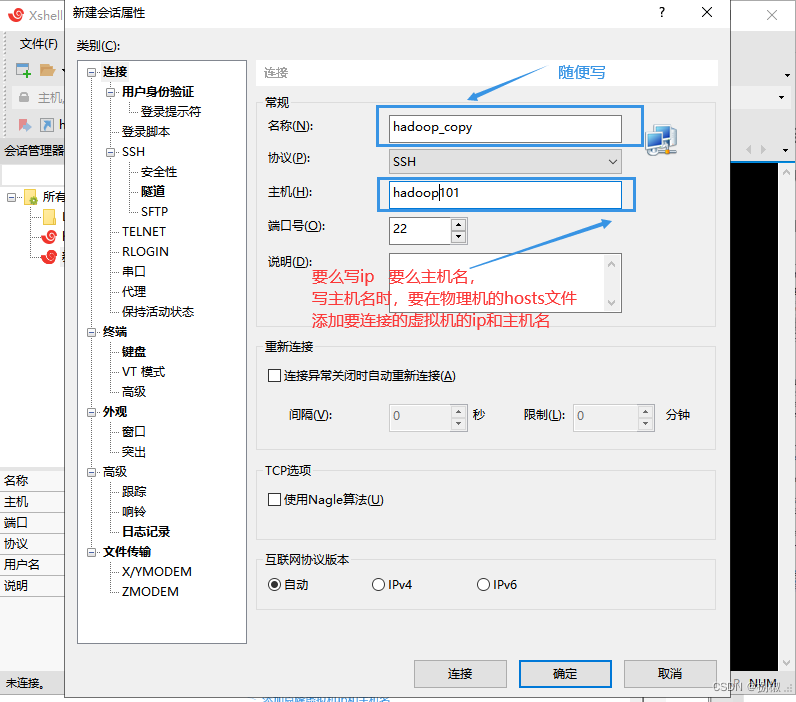Viewport: 796px width, 702px height.
Task: Collapse the 外观 tree node
Action: tap(91, 412)
